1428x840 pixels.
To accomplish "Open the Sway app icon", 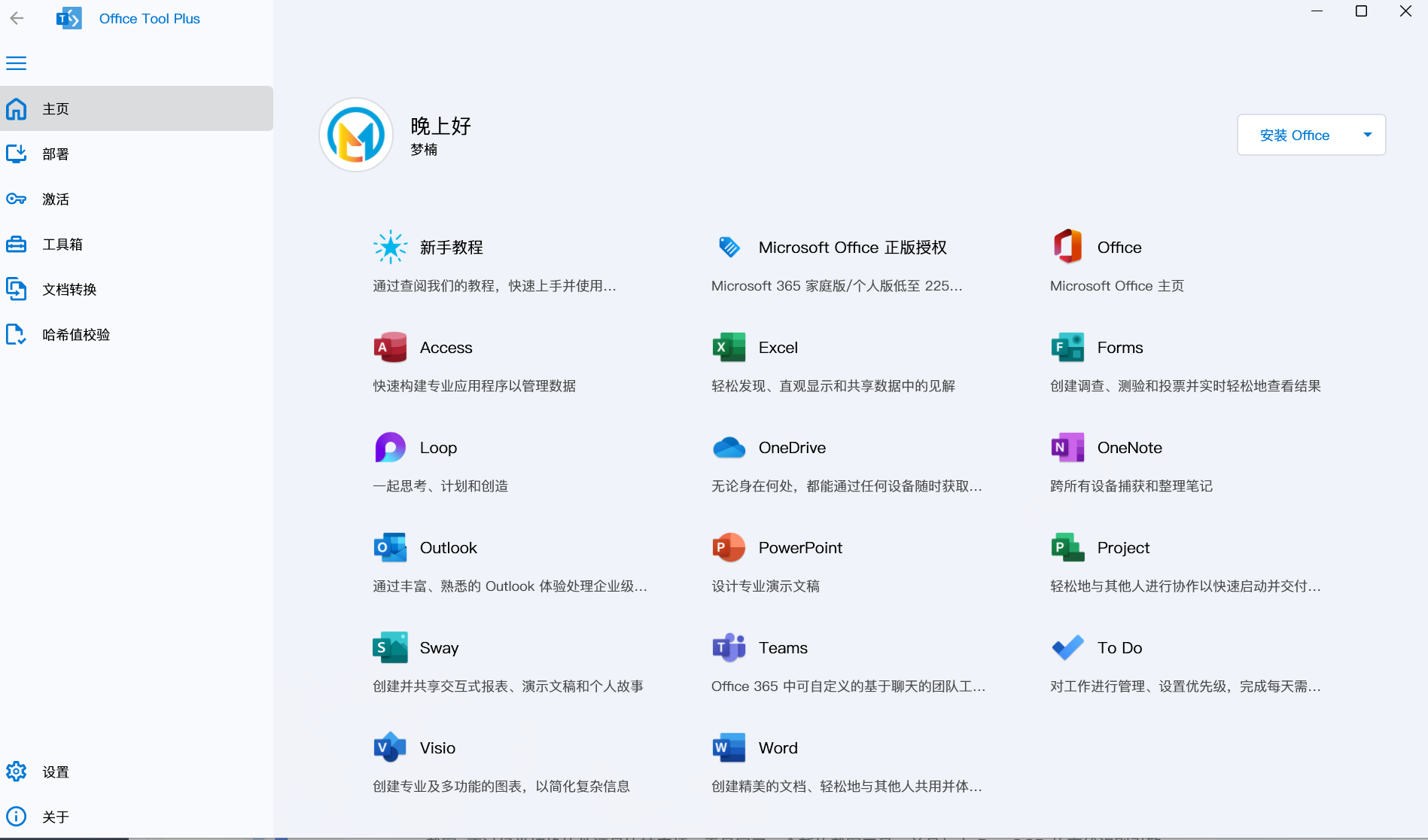I will [390, 647].
